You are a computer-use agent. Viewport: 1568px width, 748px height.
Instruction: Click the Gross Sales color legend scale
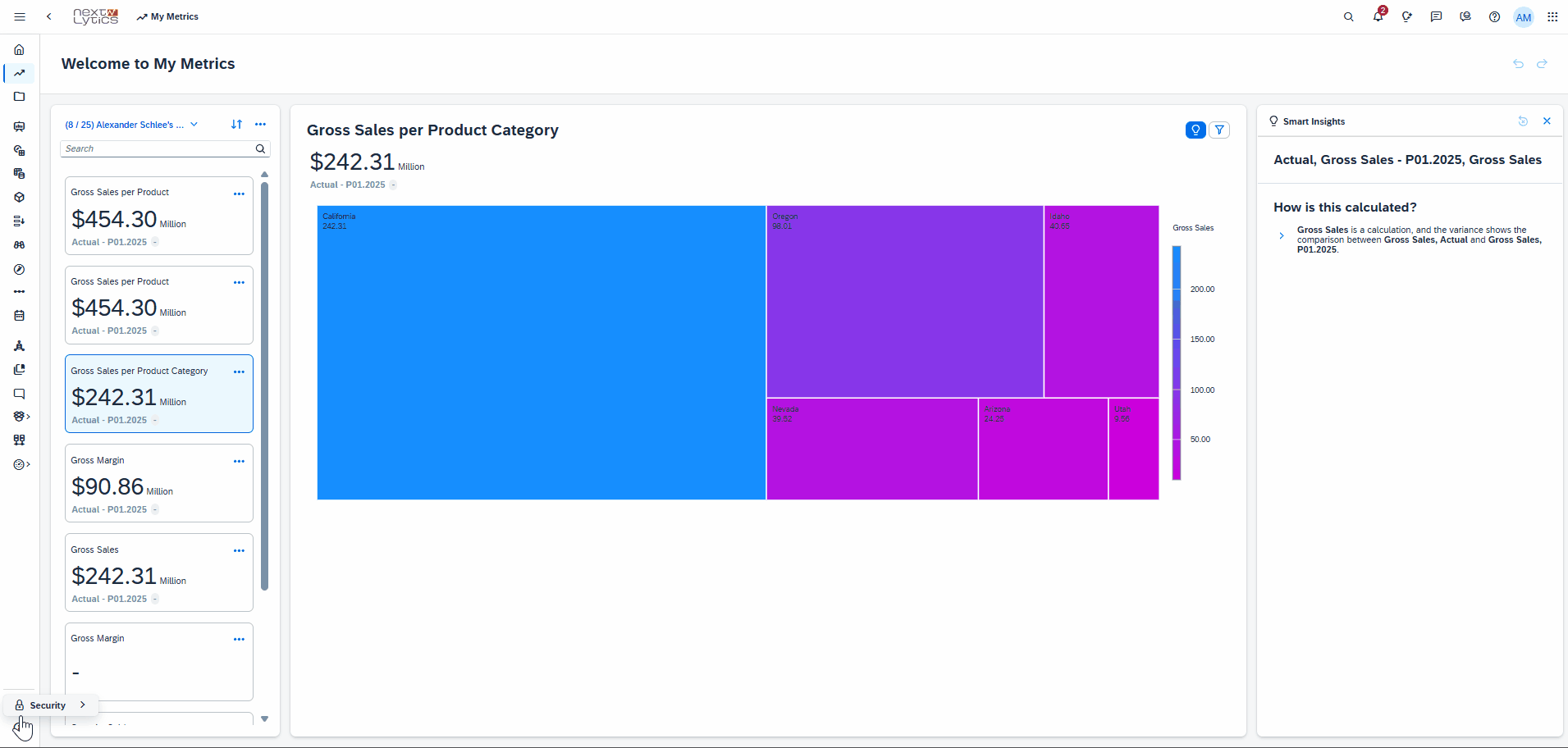(1176, 363)
